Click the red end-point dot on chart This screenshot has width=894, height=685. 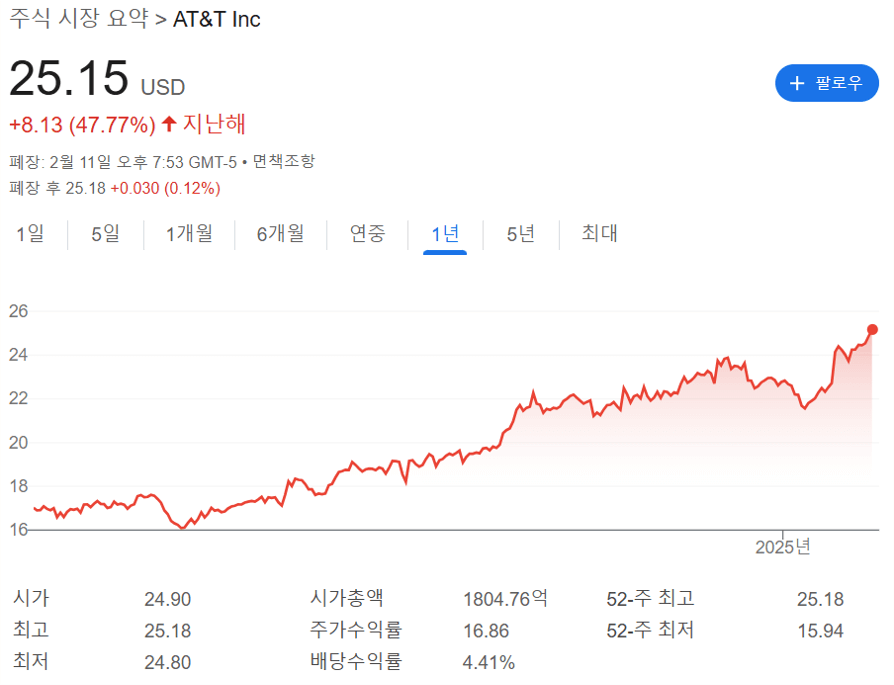pyautogui.click(x=872, y=330)
